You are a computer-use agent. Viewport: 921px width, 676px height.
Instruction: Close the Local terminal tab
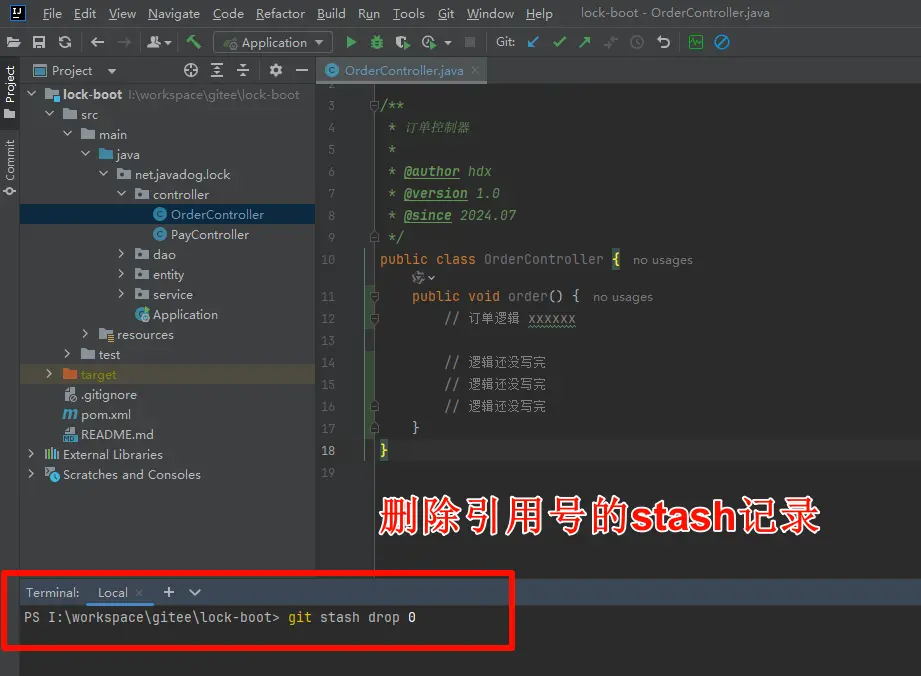139,593
